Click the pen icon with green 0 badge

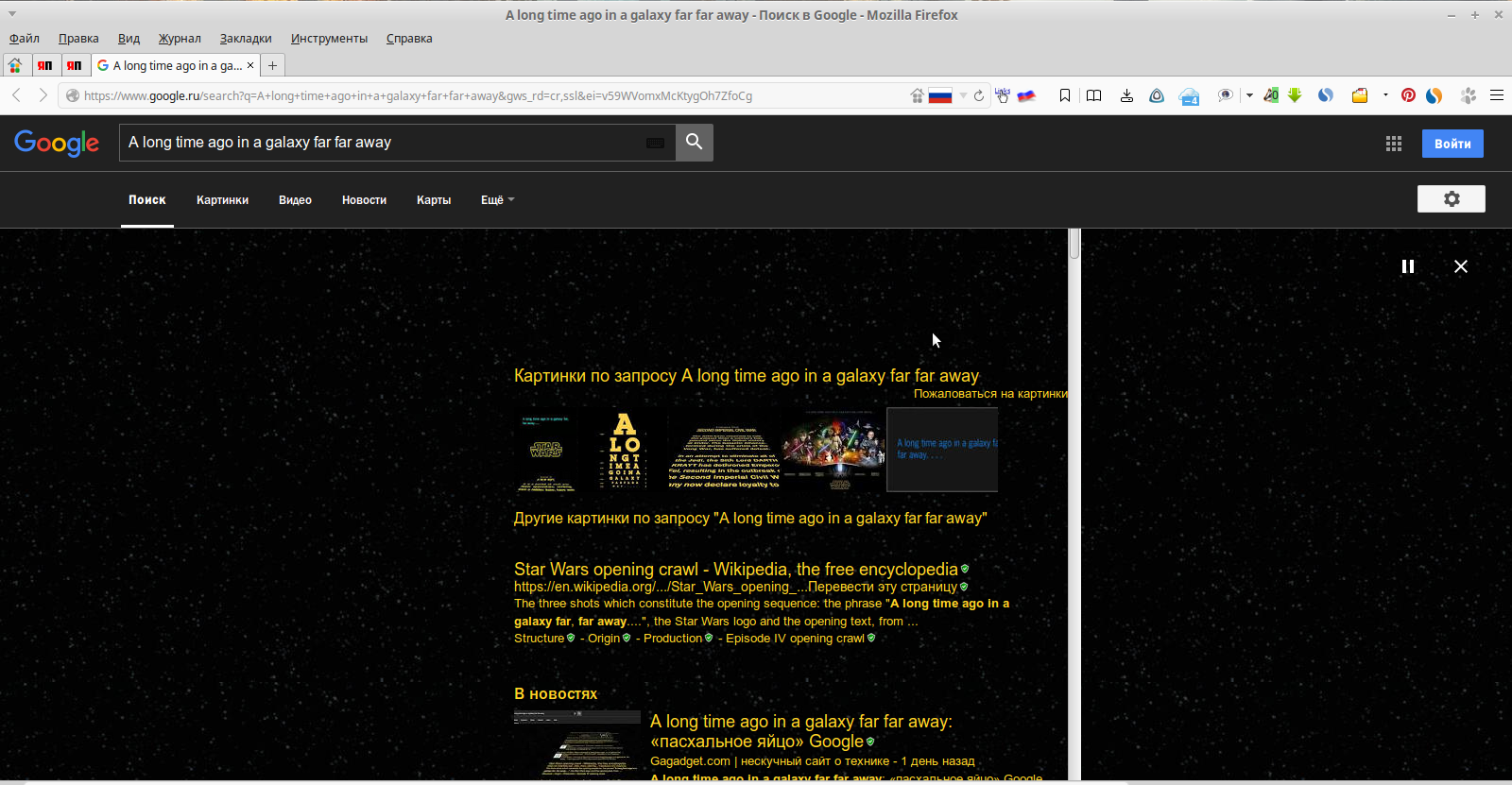[1271, 95]
